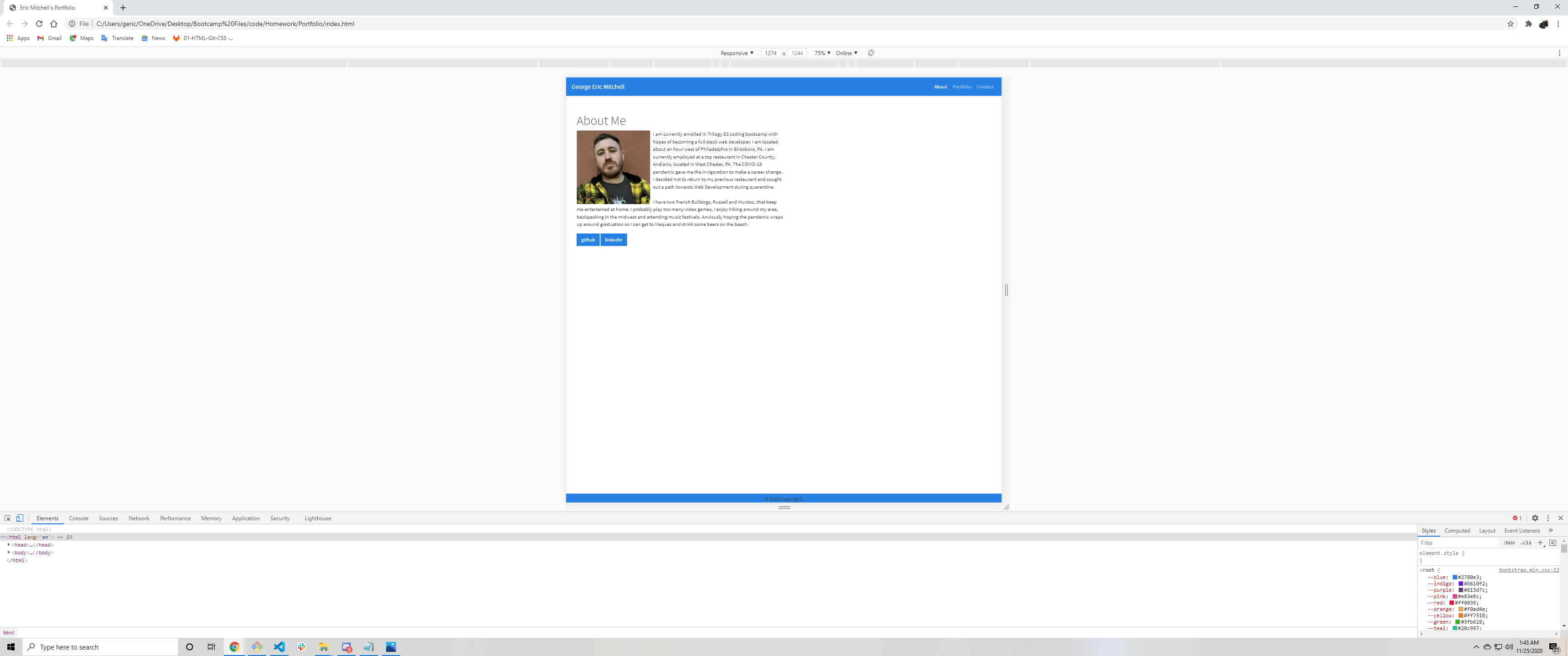Viewport: 1568px width, 656px height.
Task: Open DevTools three-dot customize menu
Action: click(1548, 518)
